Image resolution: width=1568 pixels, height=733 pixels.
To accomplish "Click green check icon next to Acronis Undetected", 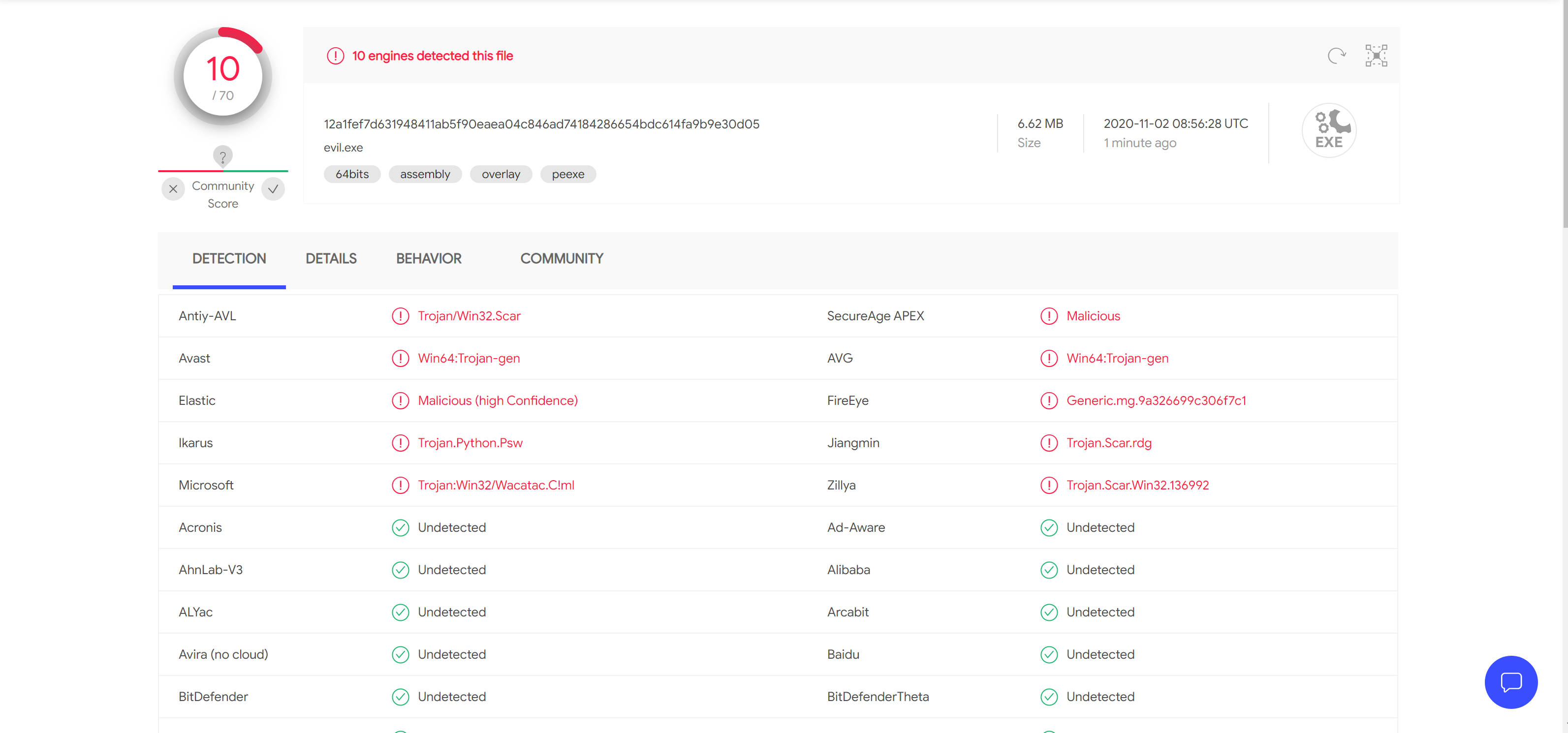I will click(x=400, y=527).
